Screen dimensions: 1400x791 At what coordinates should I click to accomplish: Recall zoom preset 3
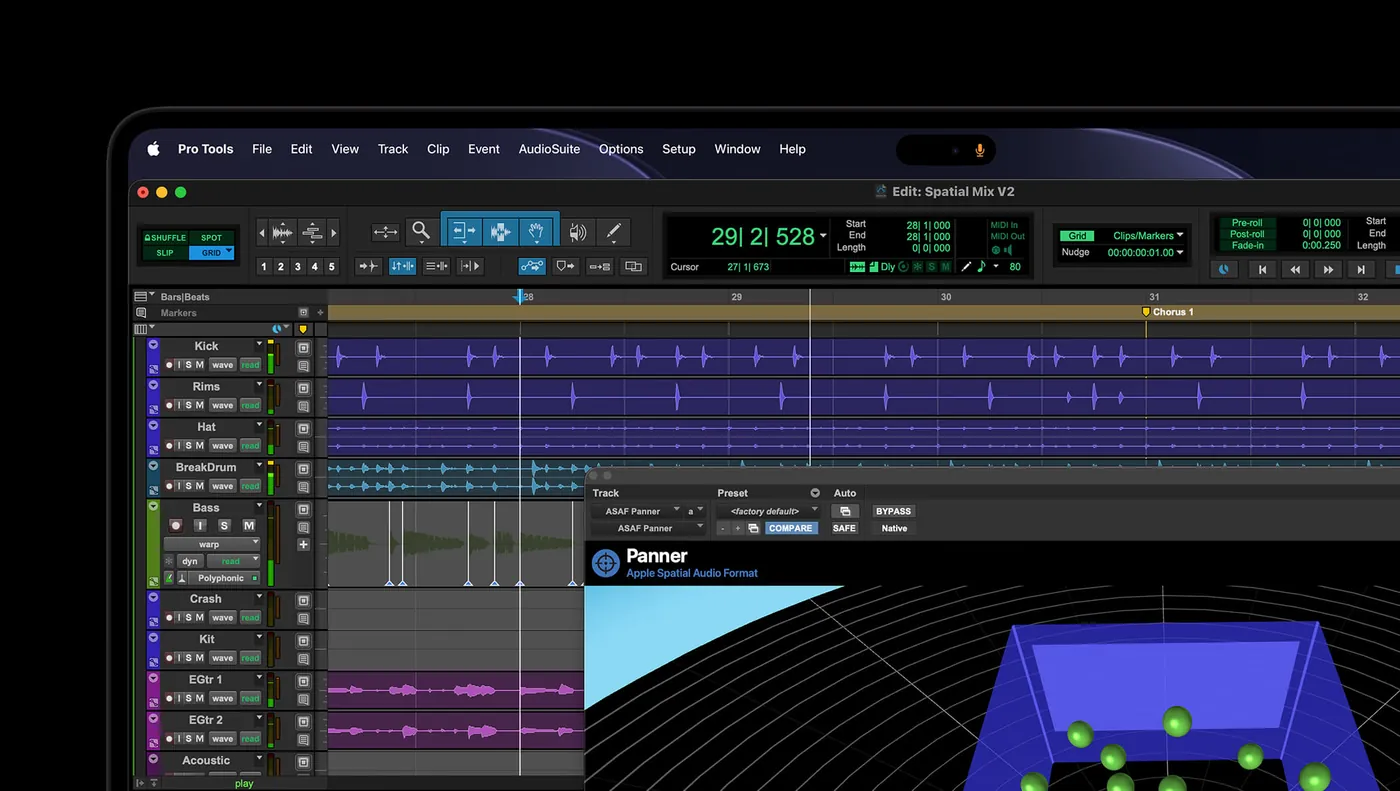pos(297,267)
